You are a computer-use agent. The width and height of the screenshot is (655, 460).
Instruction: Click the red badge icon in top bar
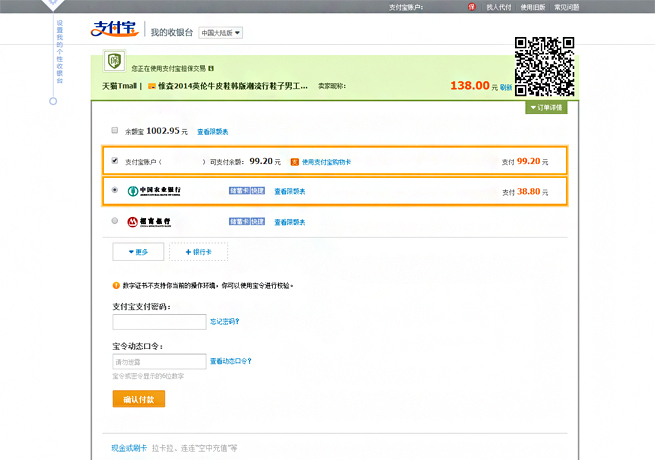472,7
